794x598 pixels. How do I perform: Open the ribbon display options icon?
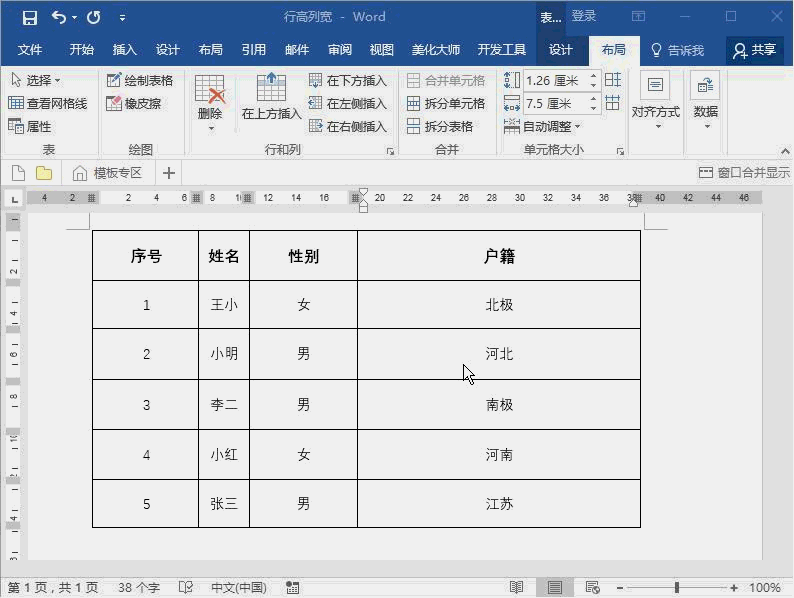point(639,16)
